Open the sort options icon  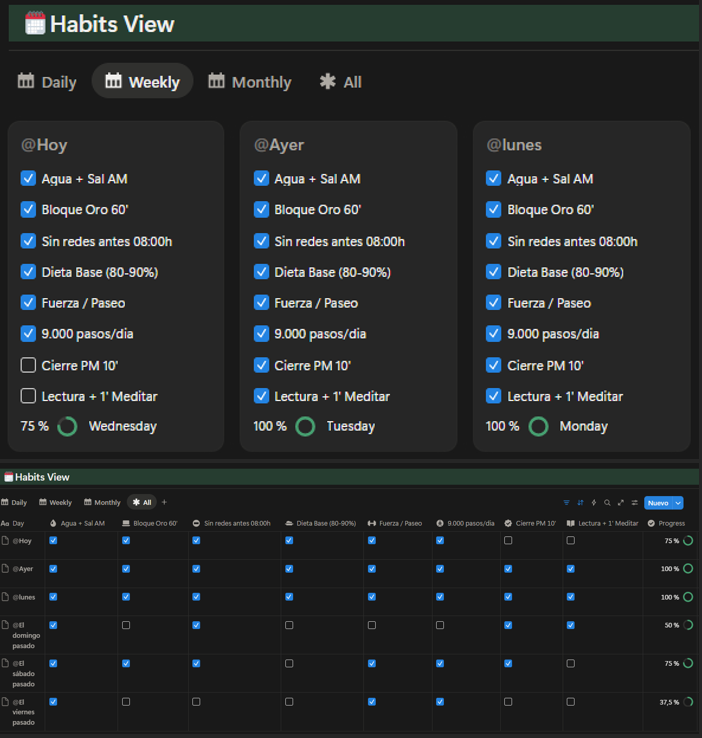(x=580, y=503)
